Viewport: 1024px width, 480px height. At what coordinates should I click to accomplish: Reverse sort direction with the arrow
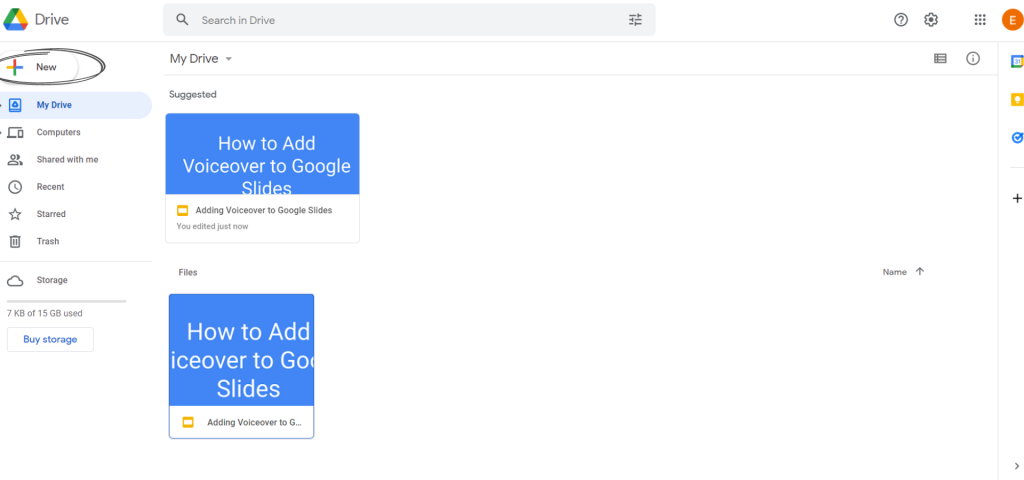pyautogui.click(x=920, y=272)
